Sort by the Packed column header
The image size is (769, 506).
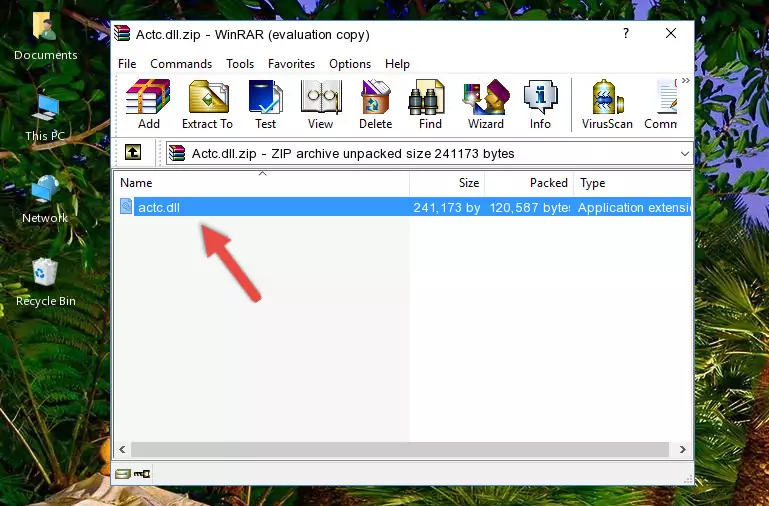click(x=529, y=183)
